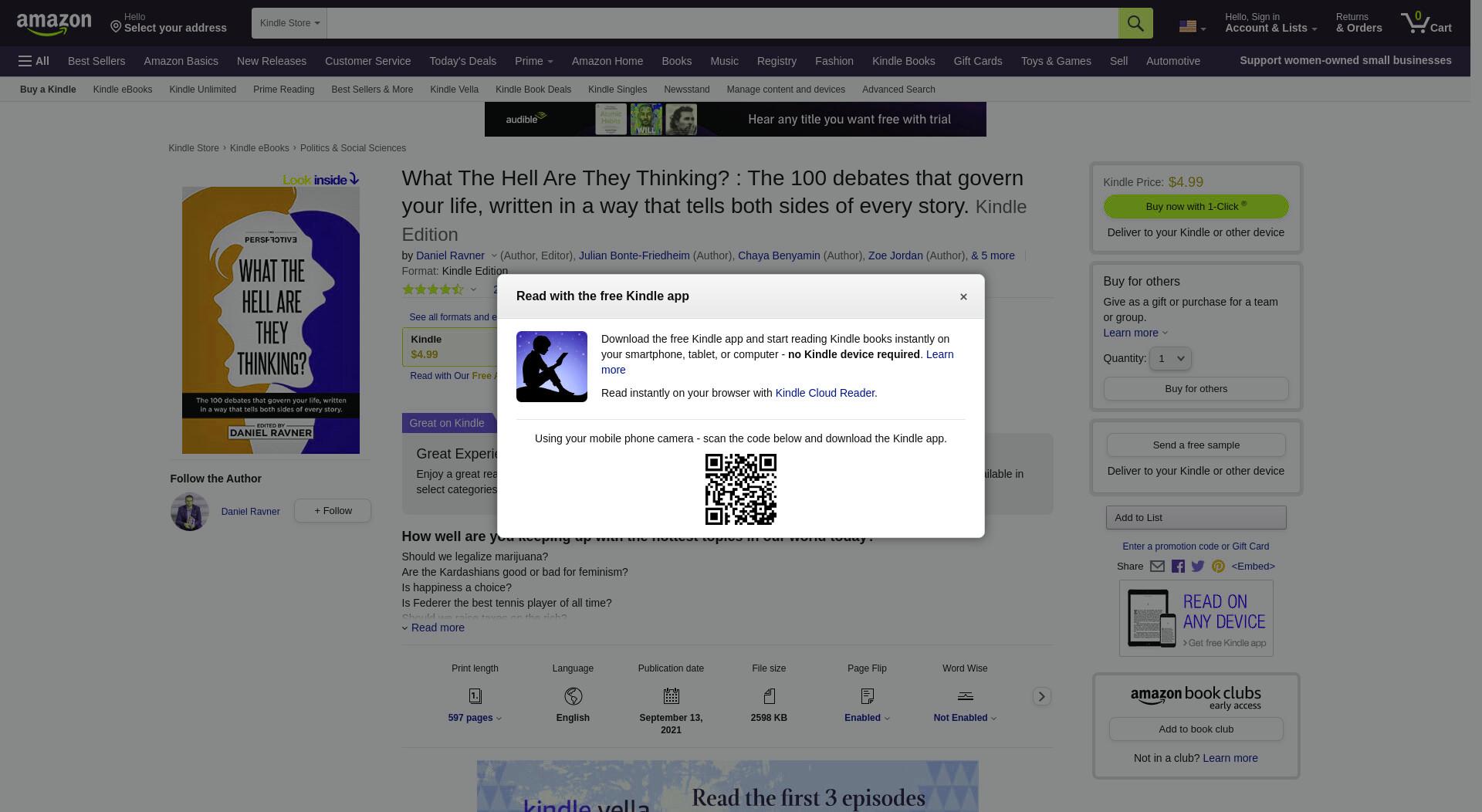The width and height of the screenshot is (1482, 812).
Task: Click the & 5 more authors link
Action: 993,255
